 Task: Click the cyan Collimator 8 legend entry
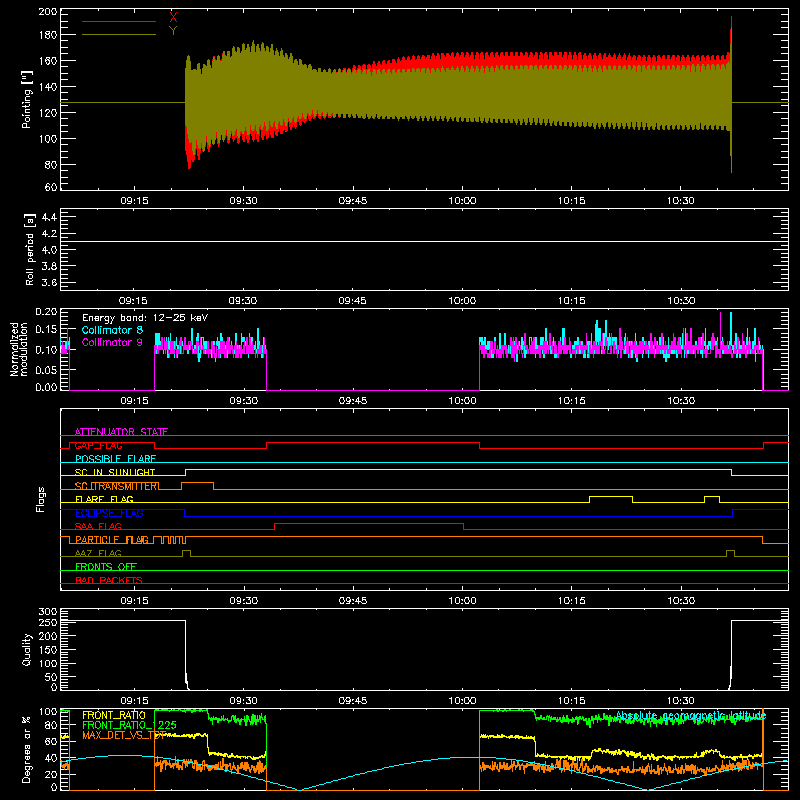click(x=112, y=330)
